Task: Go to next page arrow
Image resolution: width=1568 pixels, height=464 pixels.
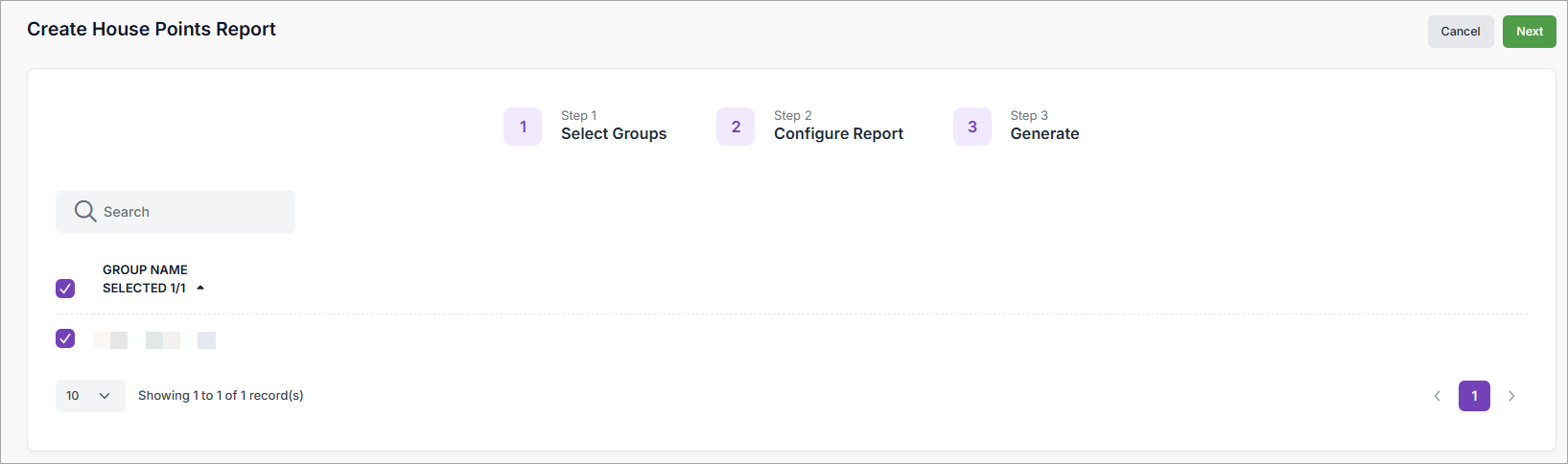Action: [x=1511, y=396]
